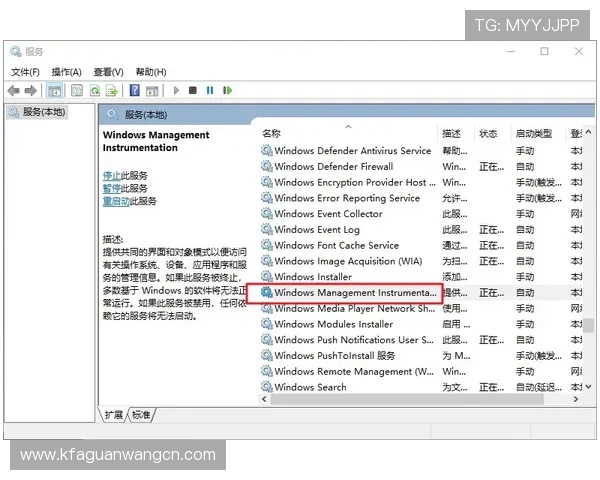Click the Restart service toolbar button
Screen dimensions: 600x480
[227, 90]
